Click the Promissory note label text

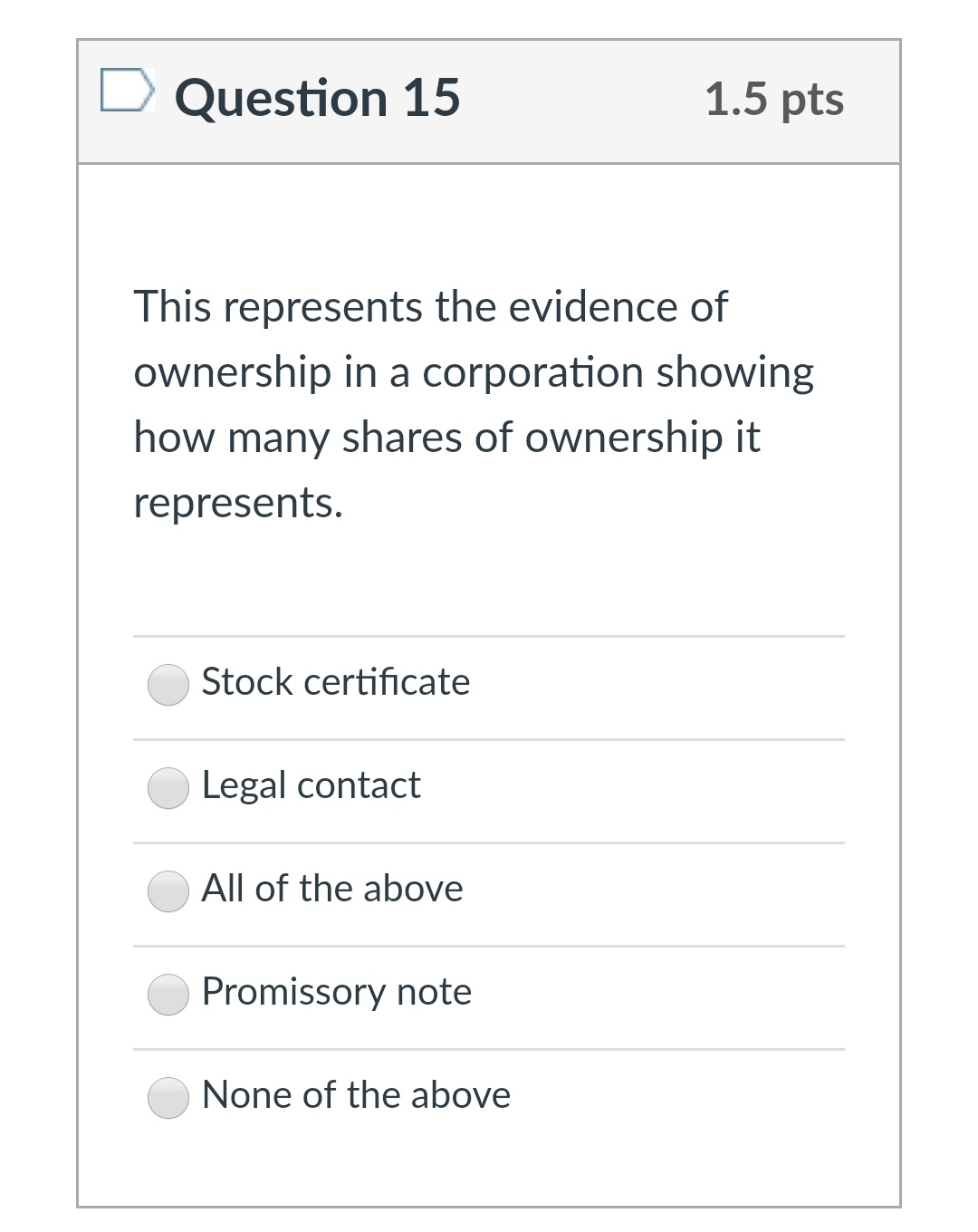click(x=336, y=992)
